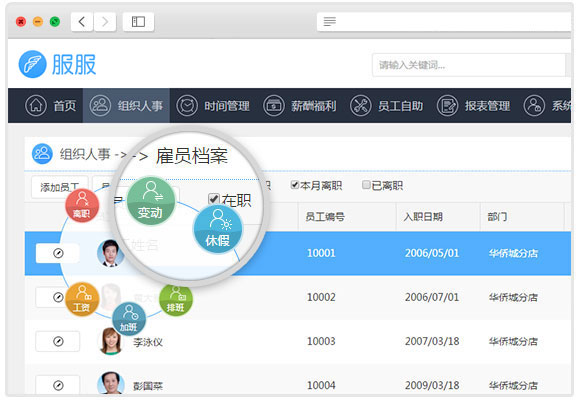The height and width of the screenshot is (400, 580).
Task: Click the date 2006/05/01 cell
Action: pyautogui.click(x=432, y=253)
